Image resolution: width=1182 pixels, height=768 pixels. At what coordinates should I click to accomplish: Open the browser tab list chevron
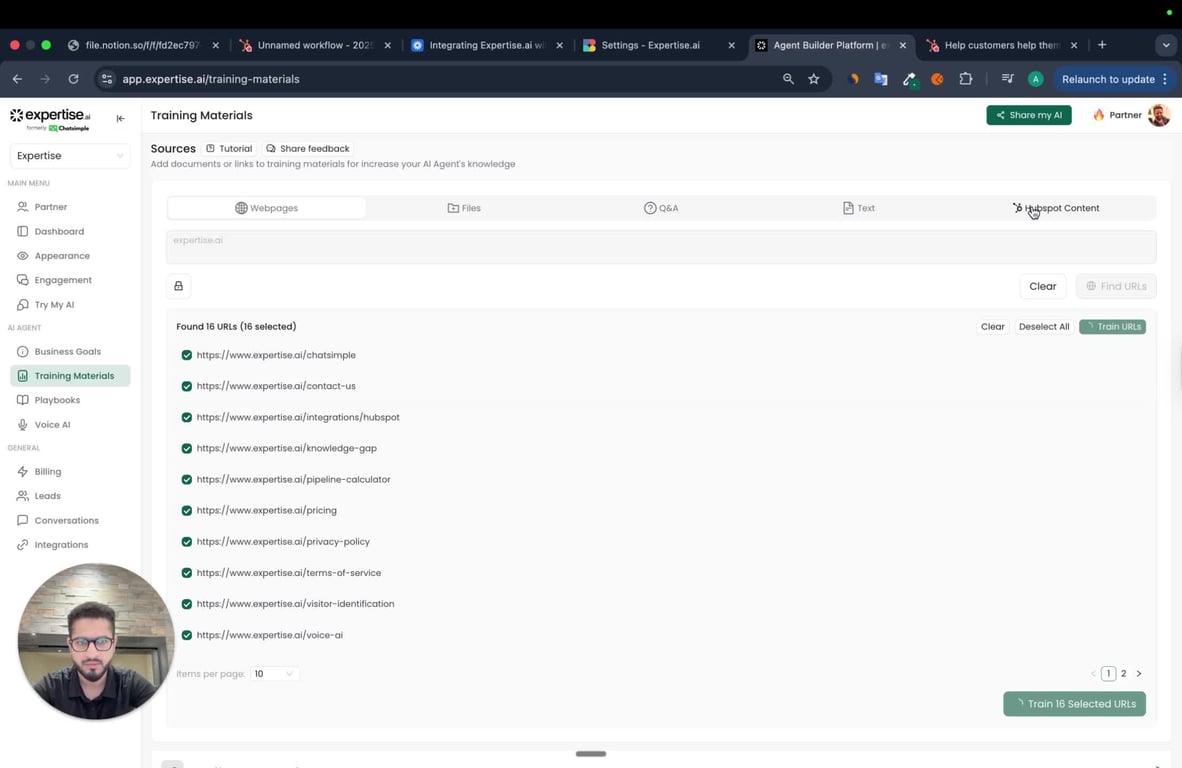point(1165,45)
